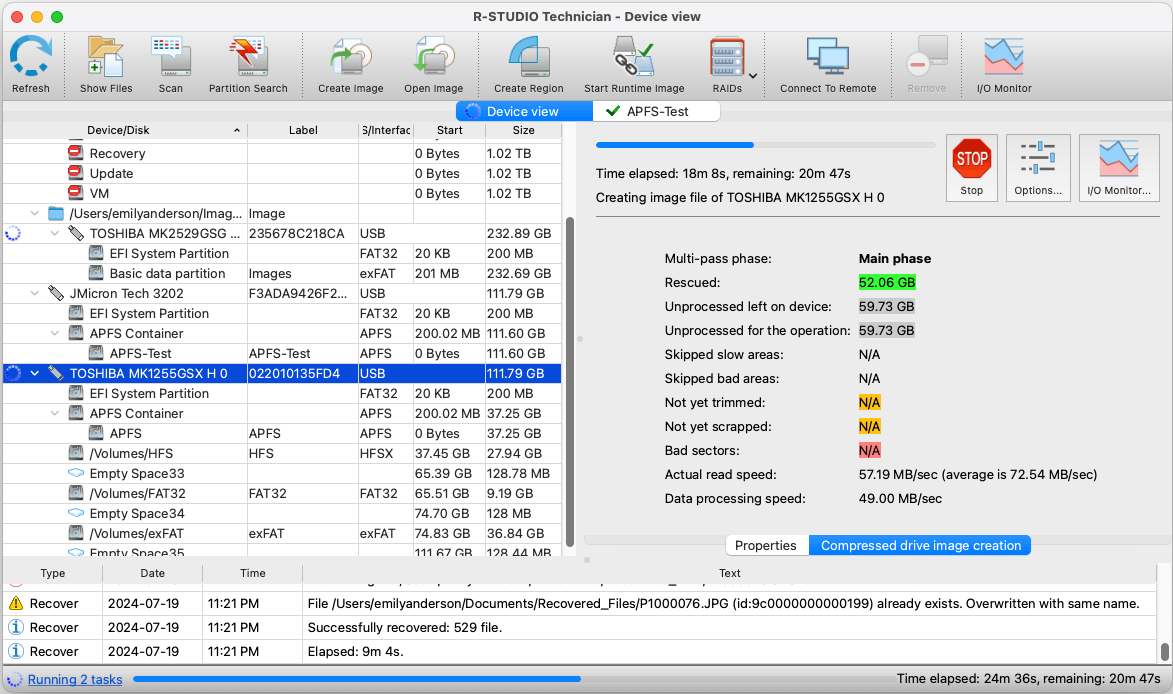
Task: Click the Basic data partition icon
Action: 96,273
